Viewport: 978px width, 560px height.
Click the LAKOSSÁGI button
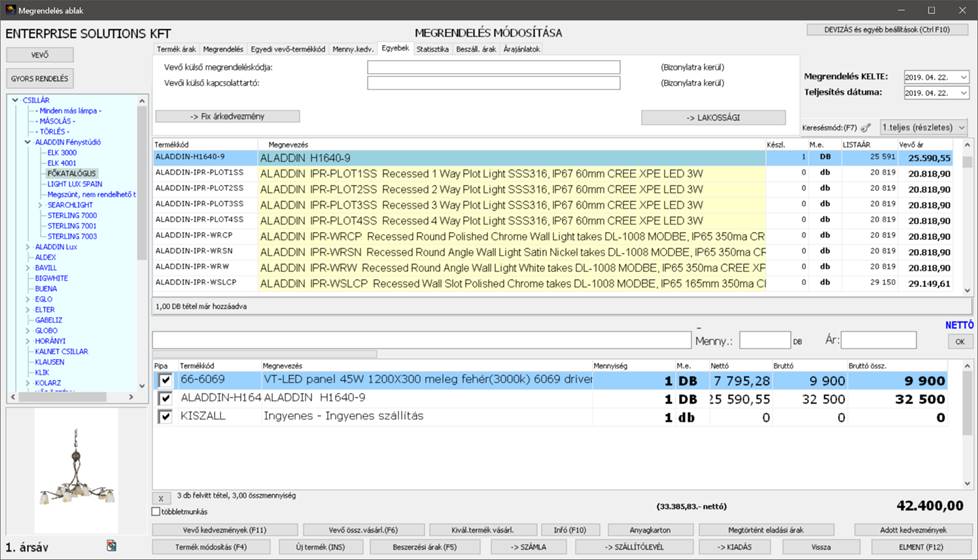pyautogui.click(x=713, y=117)
